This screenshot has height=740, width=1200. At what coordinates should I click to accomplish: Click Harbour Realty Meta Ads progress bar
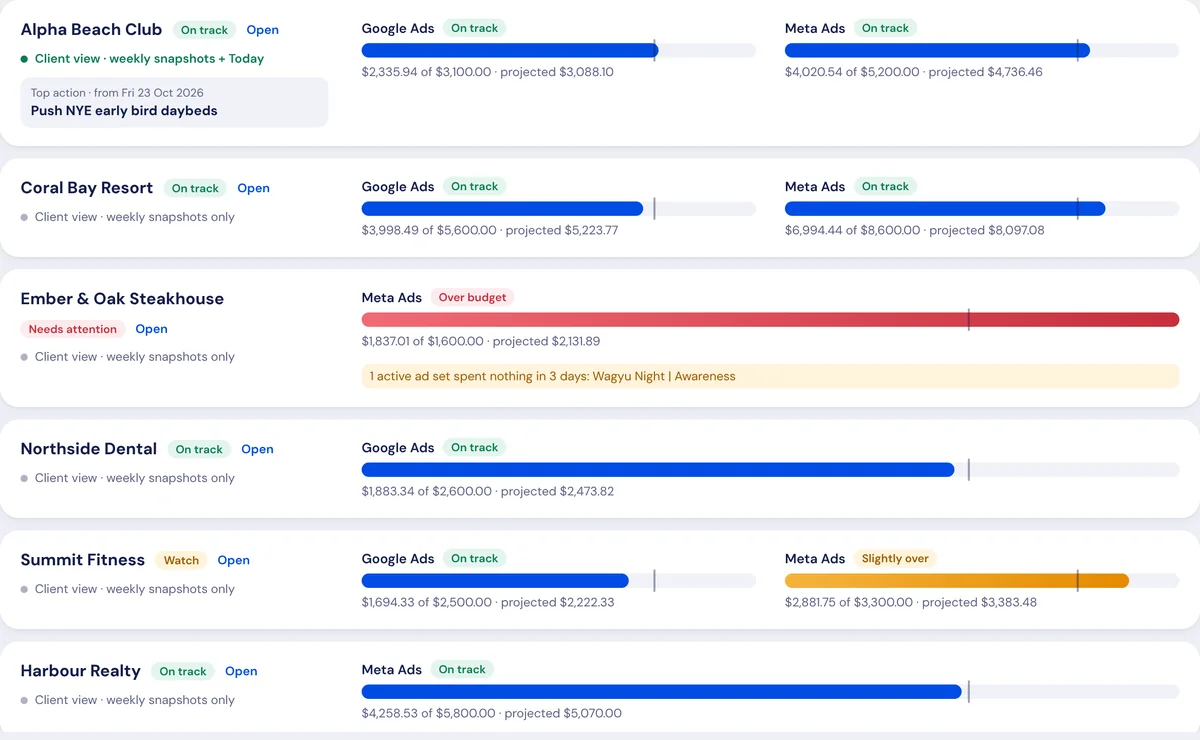[770, 692]
